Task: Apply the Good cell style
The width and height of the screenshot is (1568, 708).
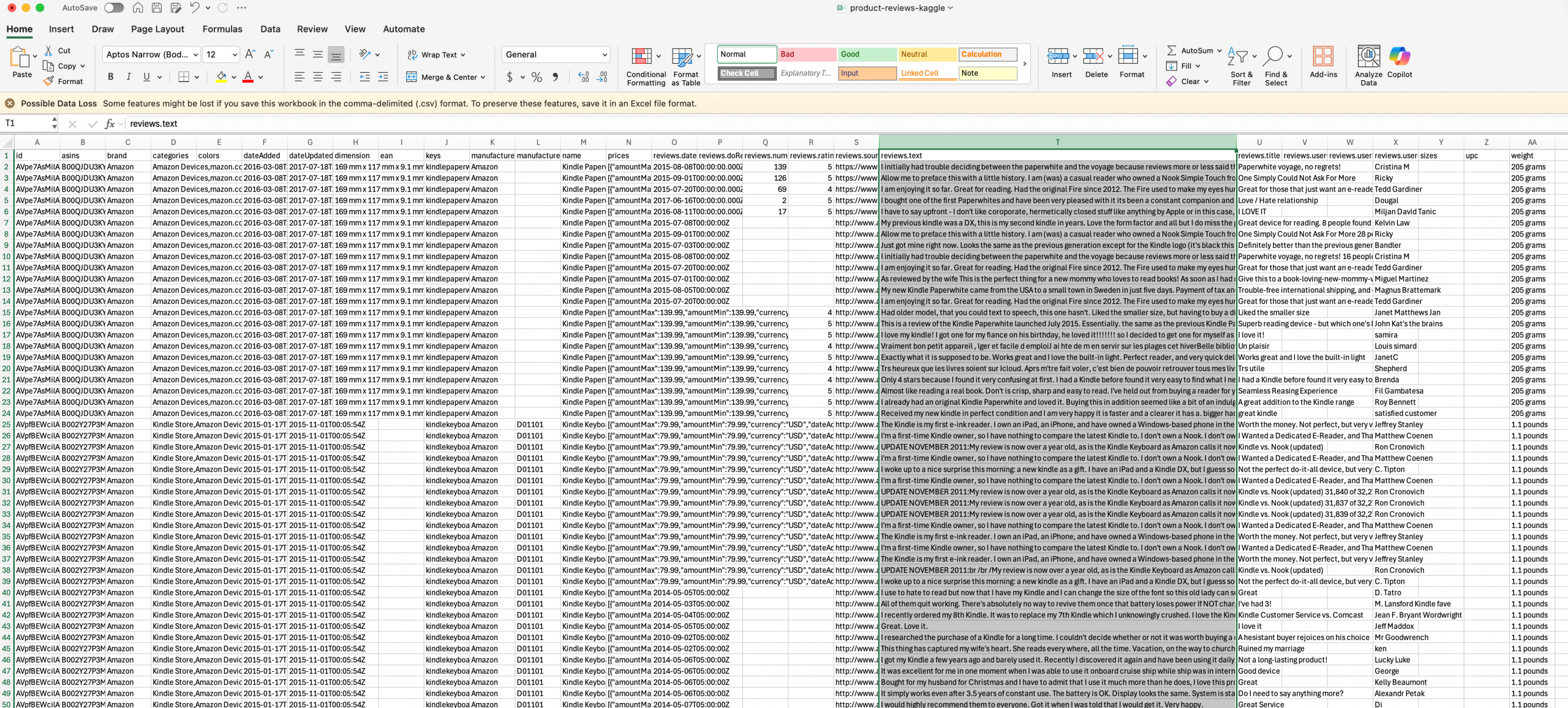Action: tap(866, 54)
